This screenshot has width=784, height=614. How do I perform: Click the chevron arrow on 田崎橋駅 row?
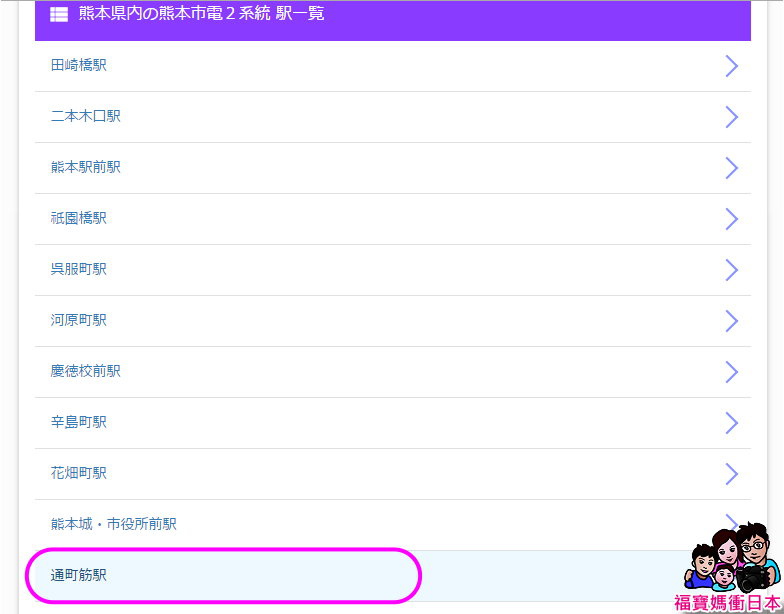732,66
